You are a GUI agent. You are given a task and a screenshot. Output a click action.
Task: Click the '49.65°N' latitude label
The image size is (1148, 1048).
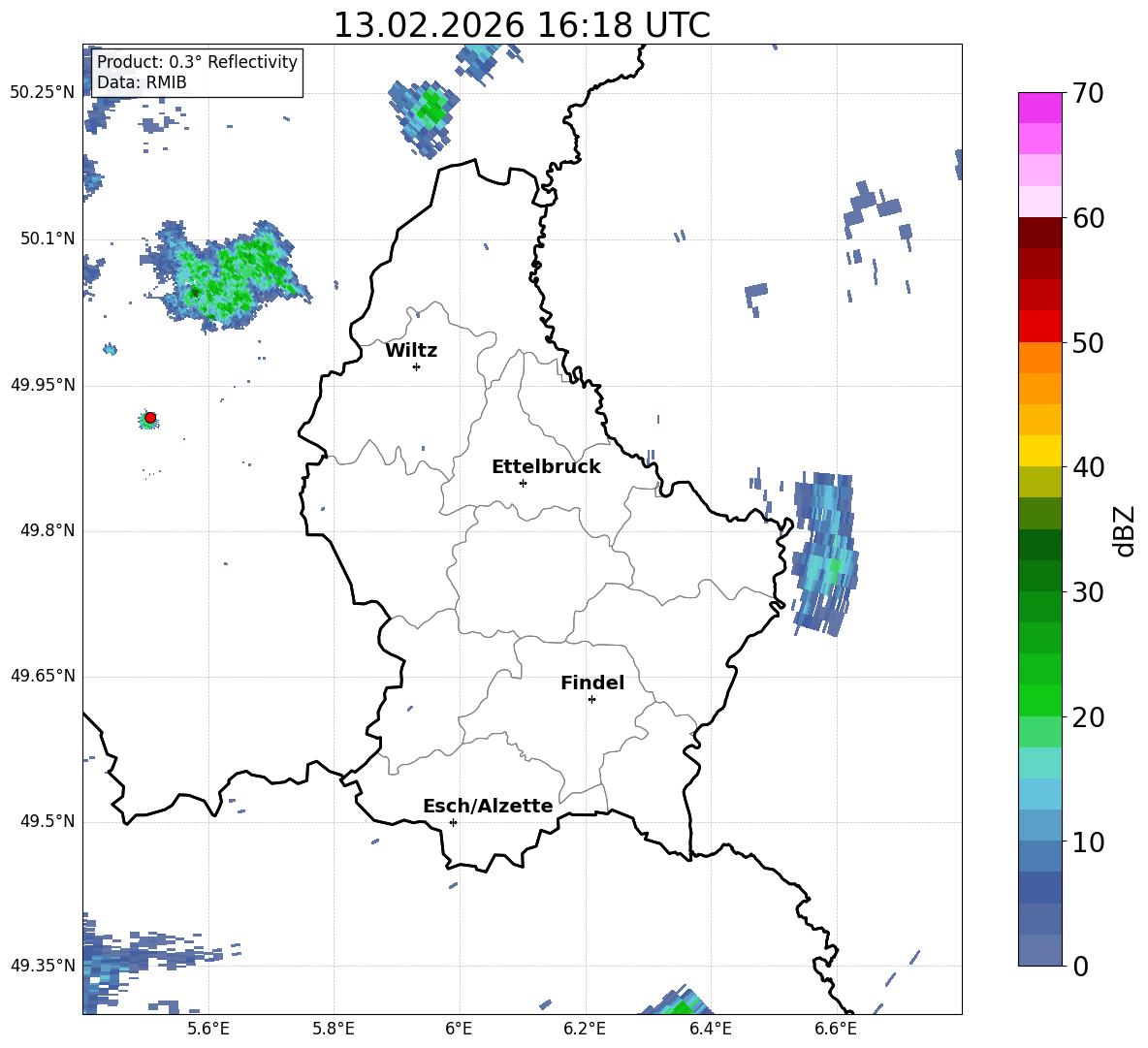[43, 677]
